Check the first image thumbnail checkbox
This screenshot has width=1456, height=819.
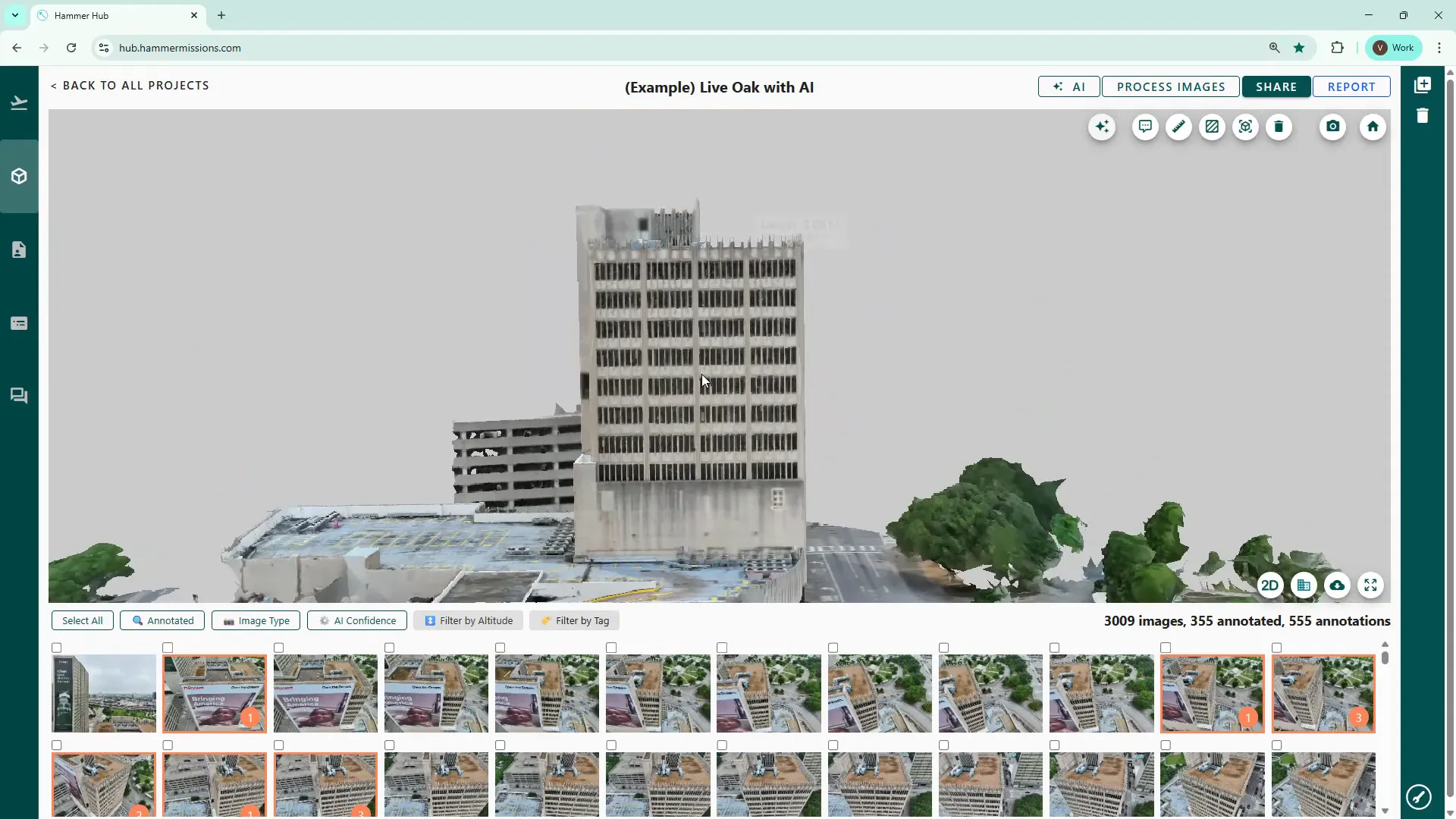(57, 648)
